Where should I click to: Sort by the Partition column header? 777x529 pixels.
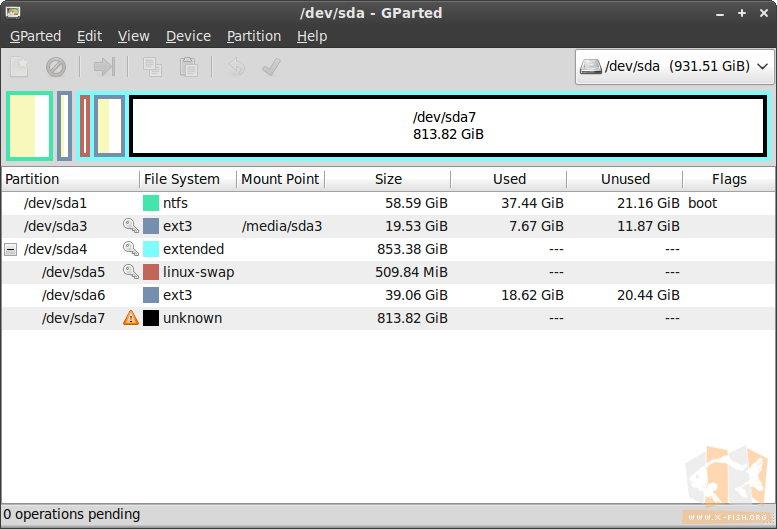[70, 179]
